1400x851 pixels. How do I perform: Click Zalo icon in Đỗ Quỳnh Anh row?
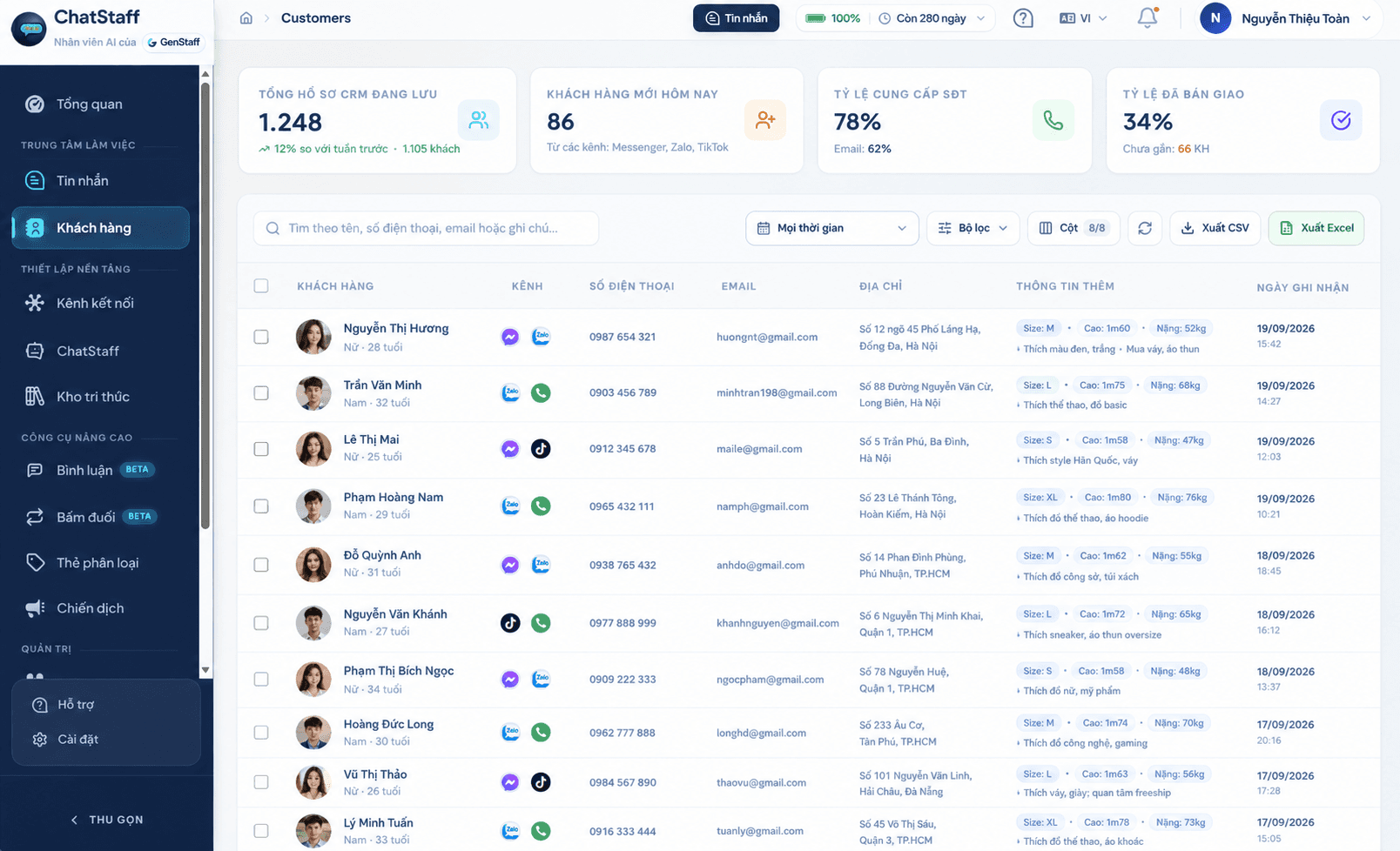541,565
